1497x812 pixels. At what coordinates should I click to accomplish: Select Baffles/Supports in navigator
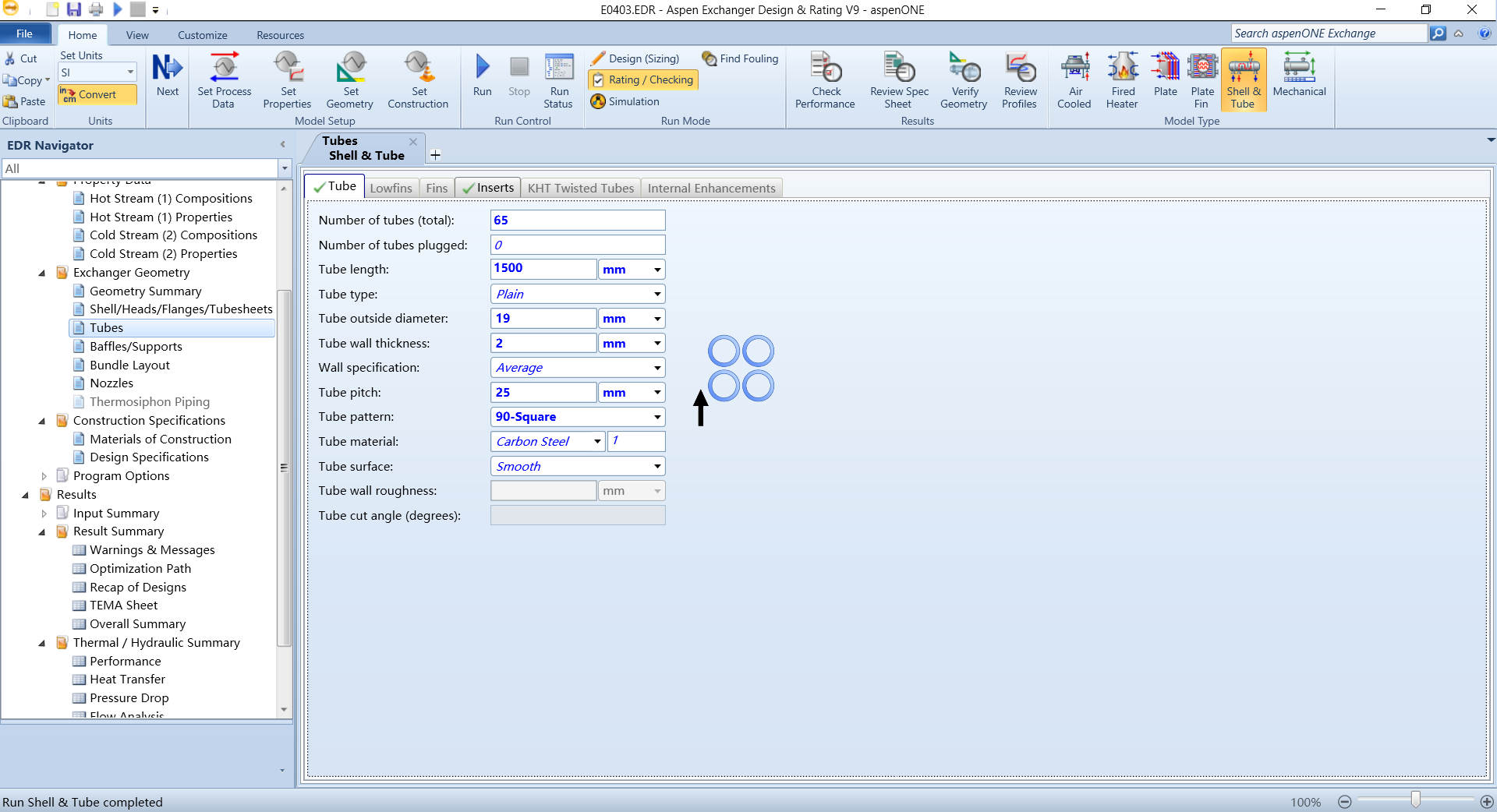pyautogui.click(x=136, y=347)
